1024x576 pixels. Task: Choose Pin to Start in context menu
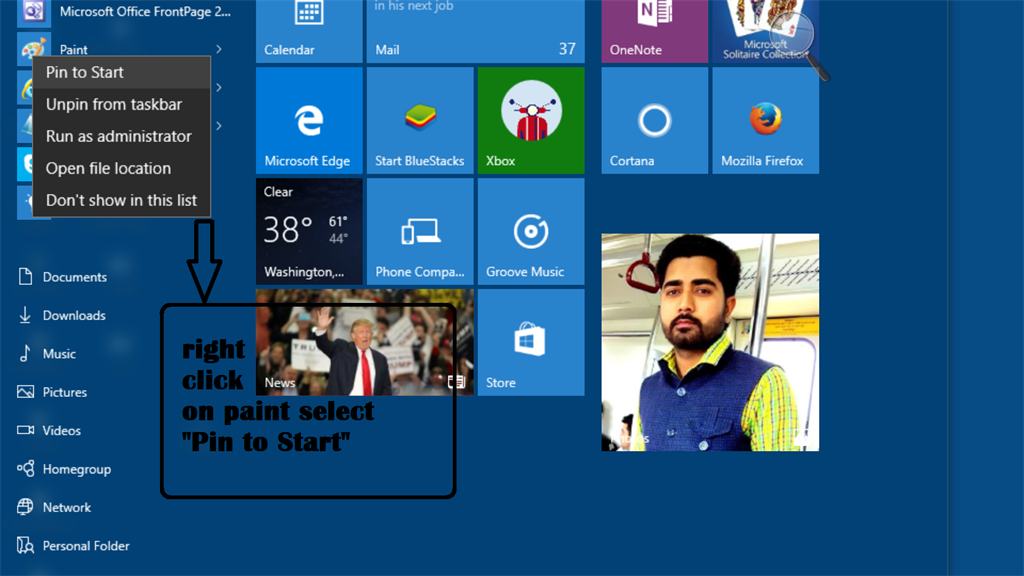tap(121, 72)
